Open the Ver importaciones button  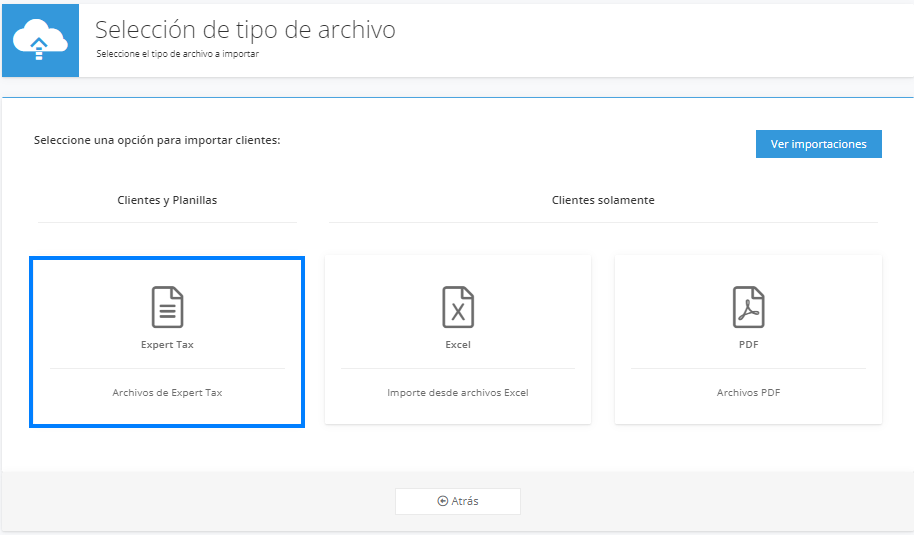pyautogui.click(x=818, y=144)
